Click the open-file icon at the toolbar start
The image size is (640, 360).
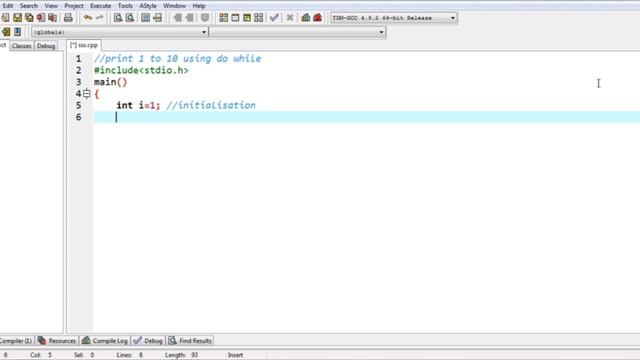(x=5, y=18)
